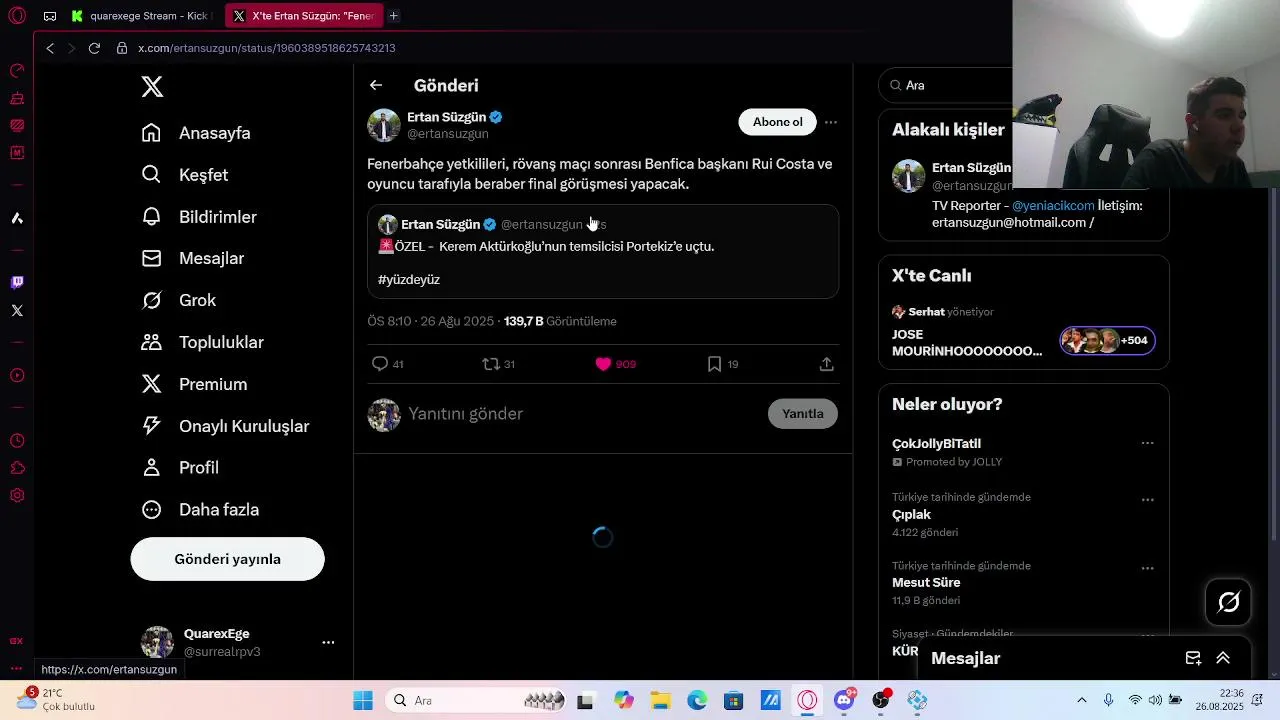Click the new message compose icon
This screenshot has height=720, width=1280.
tap(1193, 658)
